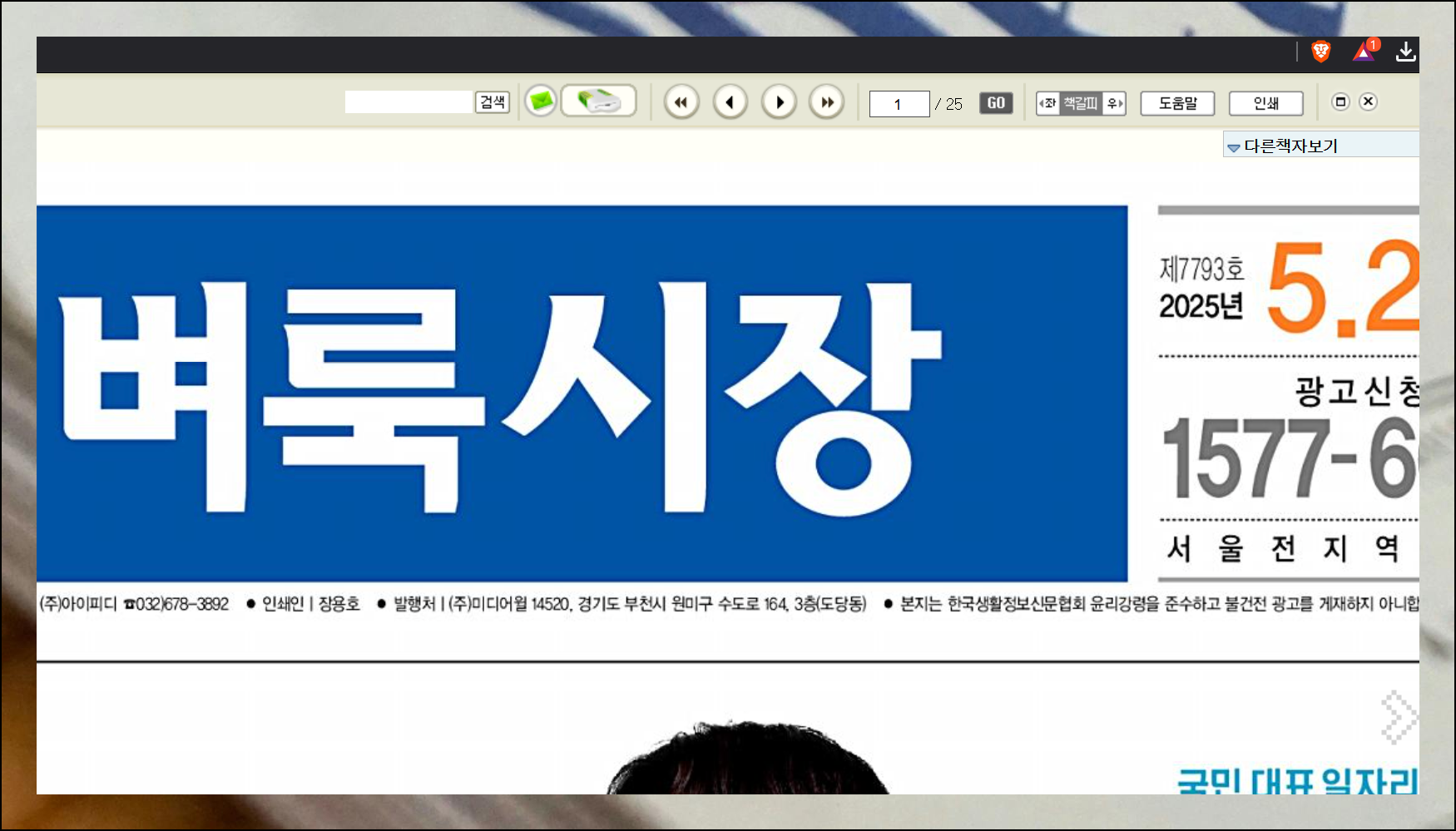The width and height of the screenshot is (1456, 831).
Task: Click the 인쇄 print button
Action: (1266, 103)
